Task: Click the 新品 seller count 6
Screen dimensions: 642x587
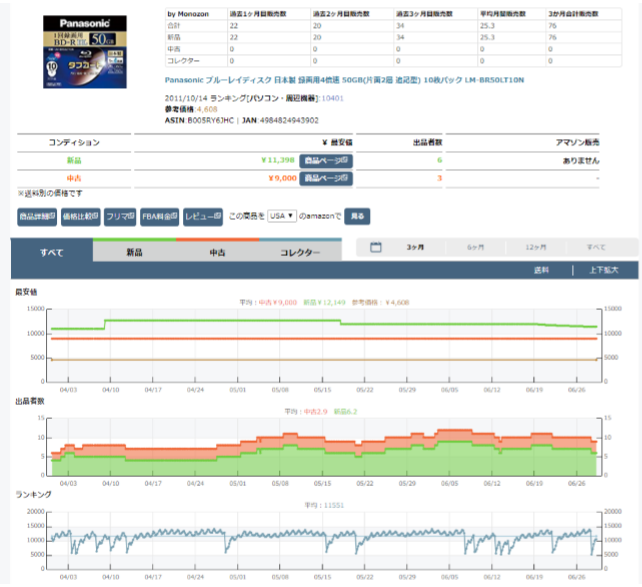Action: 439,160
